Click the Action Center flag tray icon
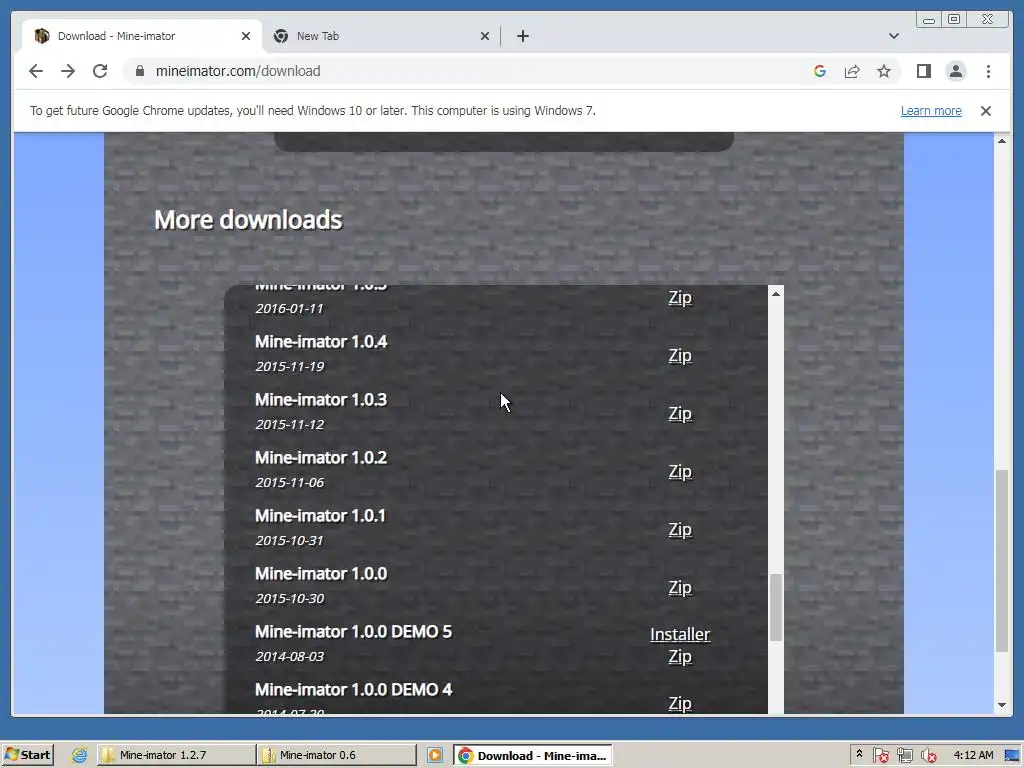Screen dimensions: 1024x768 880,756
